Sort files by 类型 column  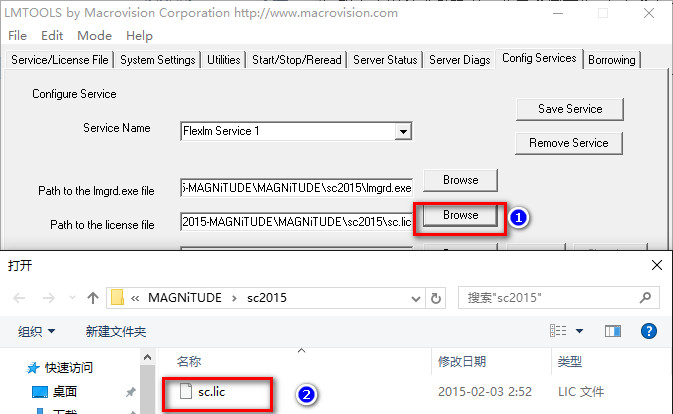click(x=570, y=362)
